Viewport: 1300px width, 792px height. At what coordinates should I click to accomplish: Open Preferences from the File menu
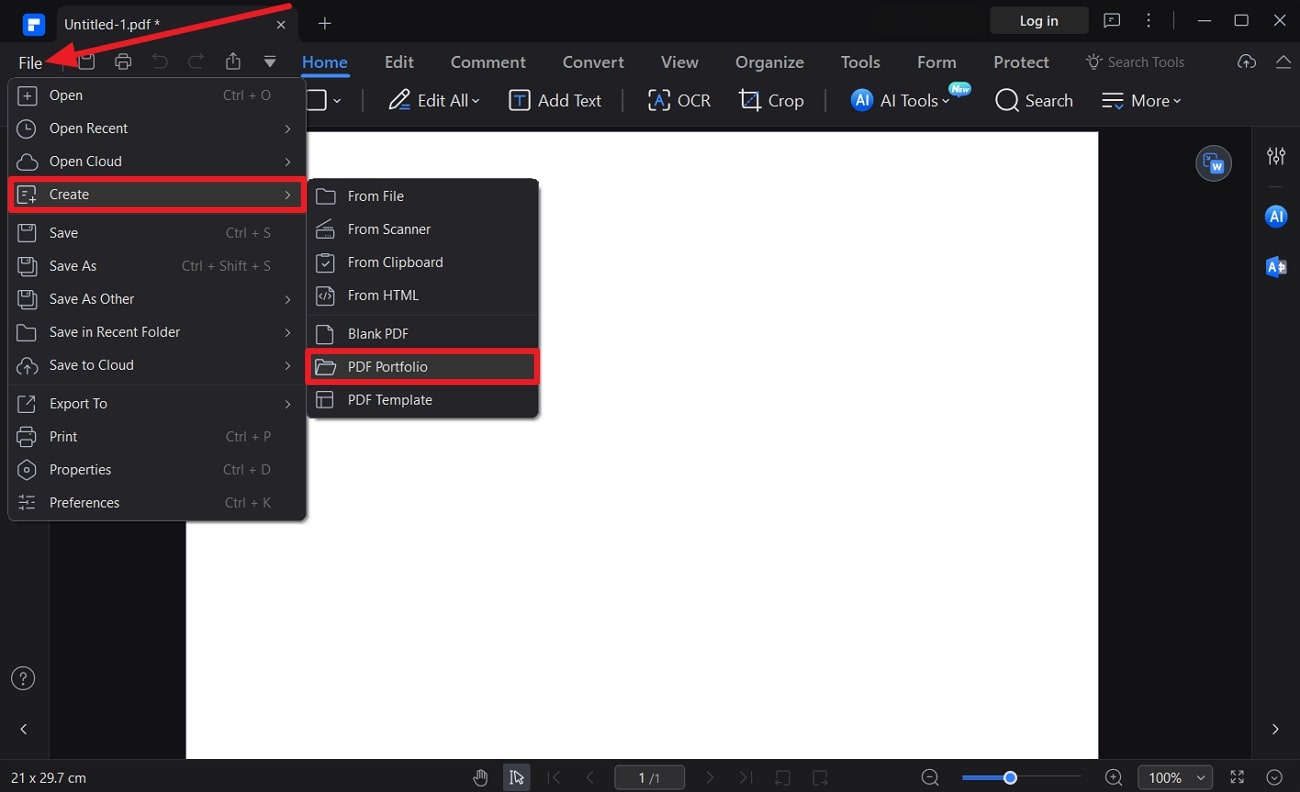coord(157,502)
